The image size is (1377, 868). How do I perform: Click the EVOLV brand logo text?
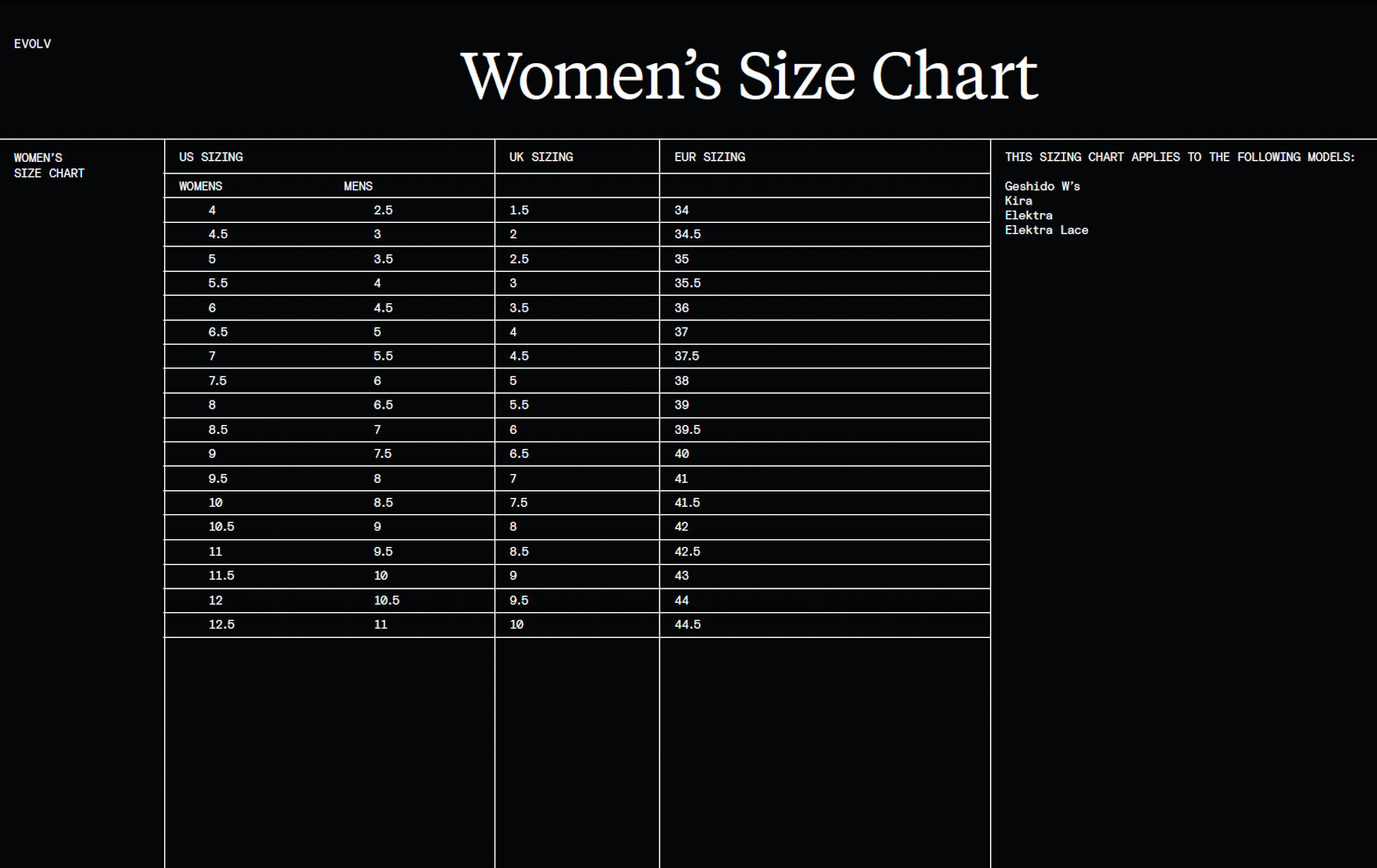32,43
